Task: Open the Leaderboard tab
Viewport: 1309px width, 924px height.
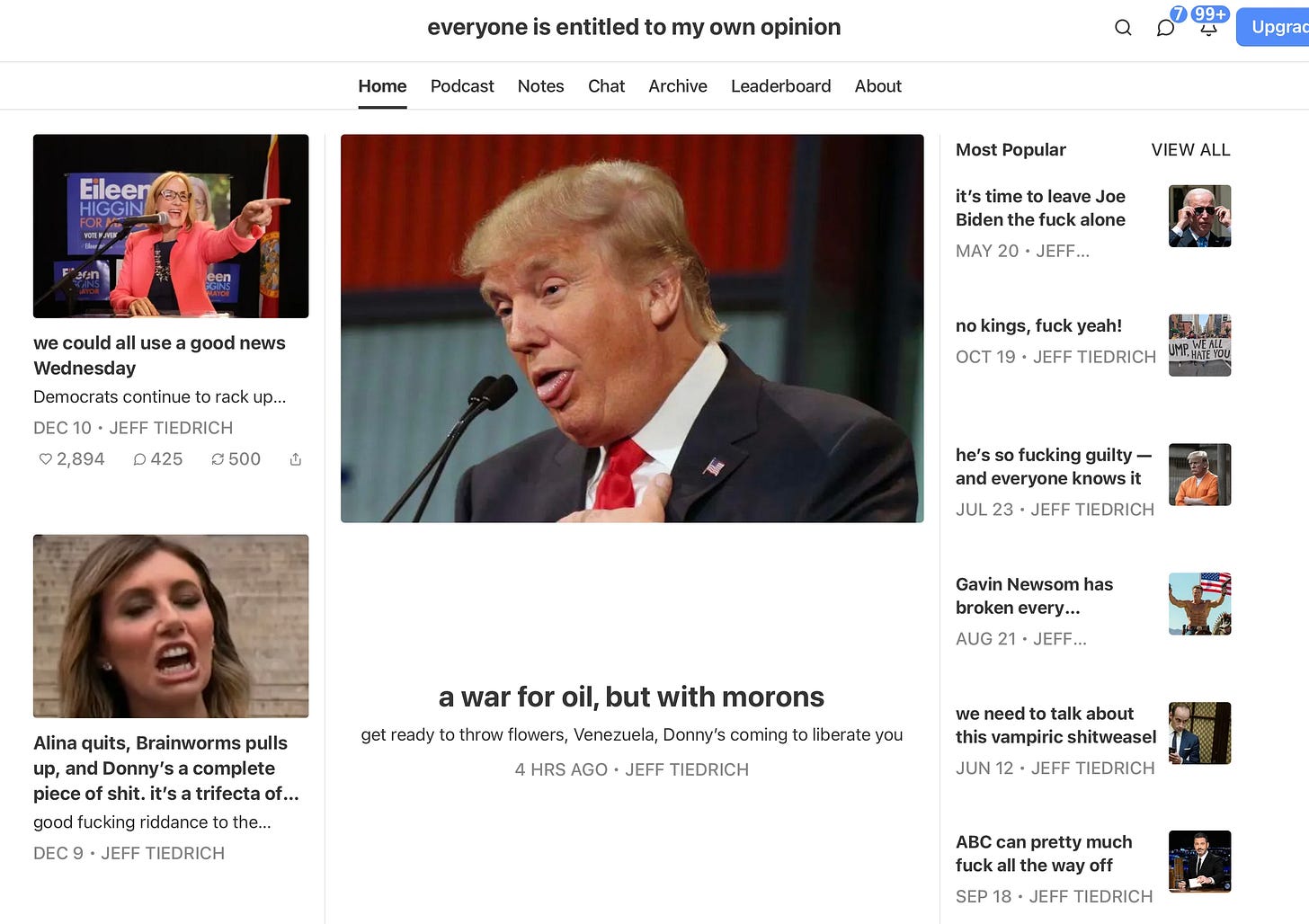Action: point(780,86)
